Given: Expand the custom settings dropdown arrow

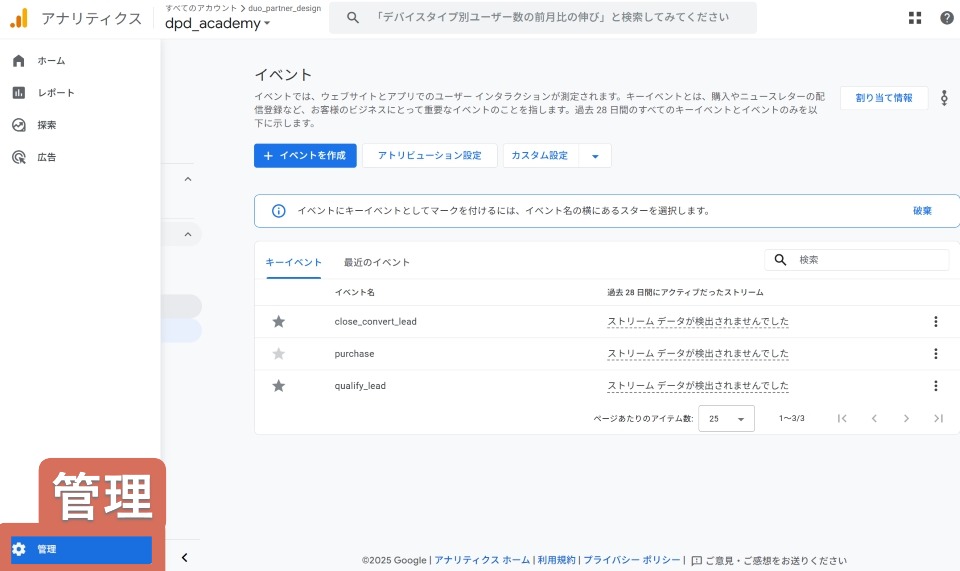Looking at the screenshot, I should pos(595,156).
